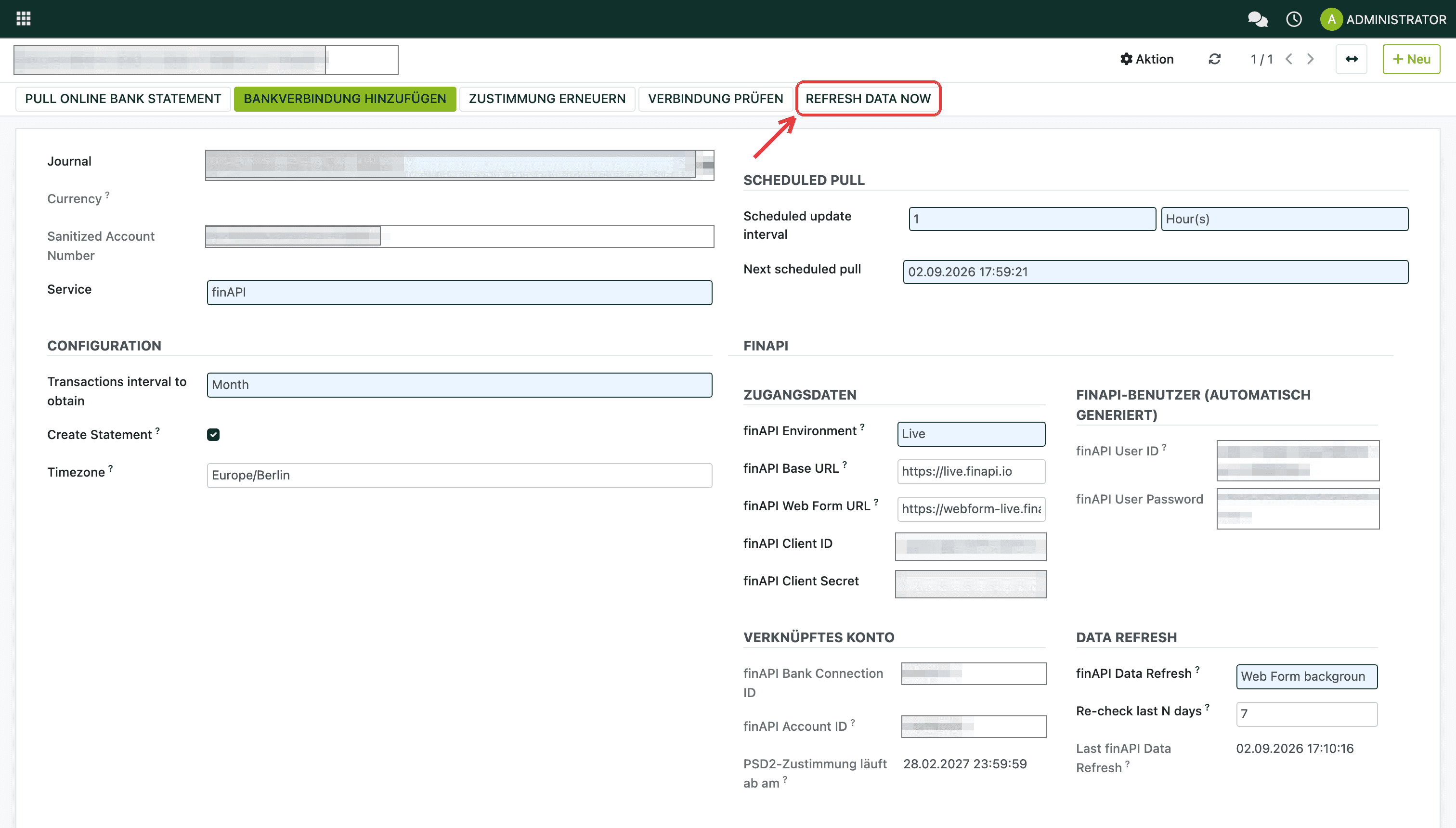Edit the scheduled update interval number
Screen dimensions: 1456x828
pos(1032,219)
